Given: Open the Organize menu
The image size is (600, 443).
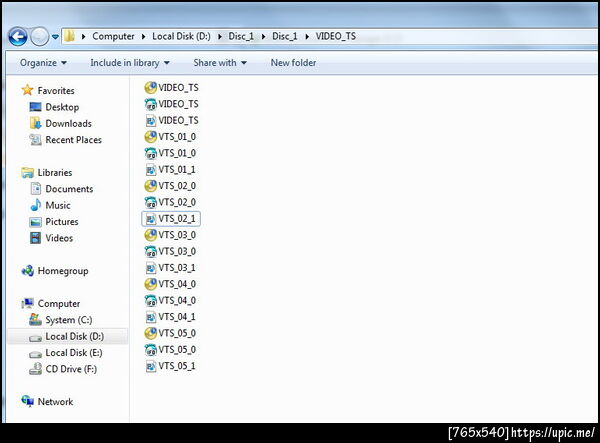Looking at the screenshot, I should 43,63.
